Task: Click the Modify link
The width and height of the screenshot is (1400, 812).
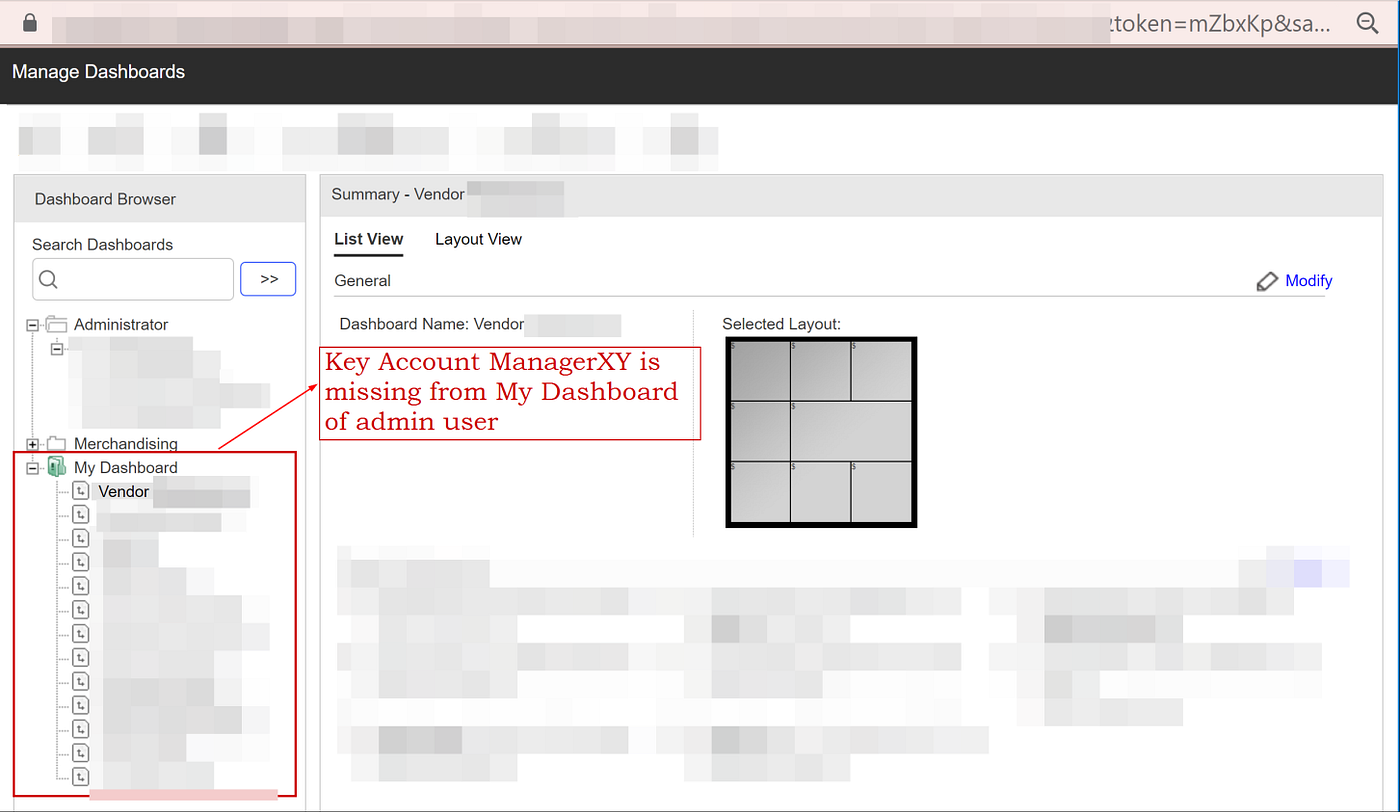Action: pos(1307,281)
